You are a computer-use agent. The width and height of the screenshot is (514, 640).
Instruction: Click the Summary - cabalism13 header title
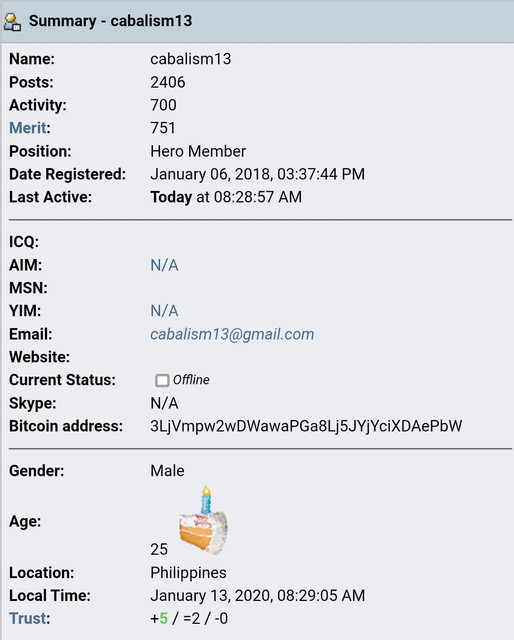(110, 21)
